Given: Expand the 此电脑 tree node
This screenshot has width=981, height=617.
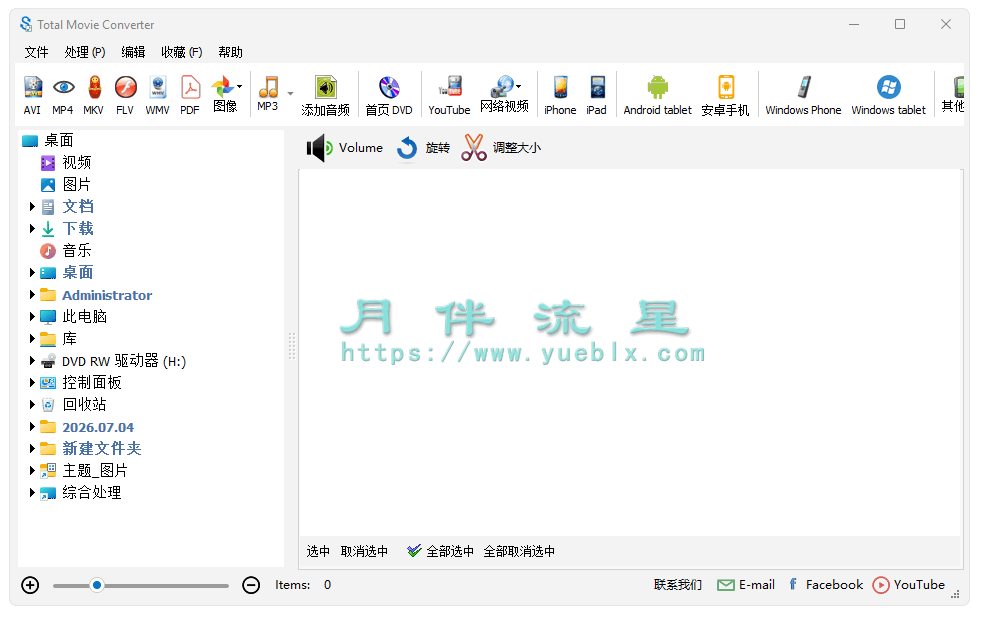Looking at the screenshot, I should coord(32,317).
